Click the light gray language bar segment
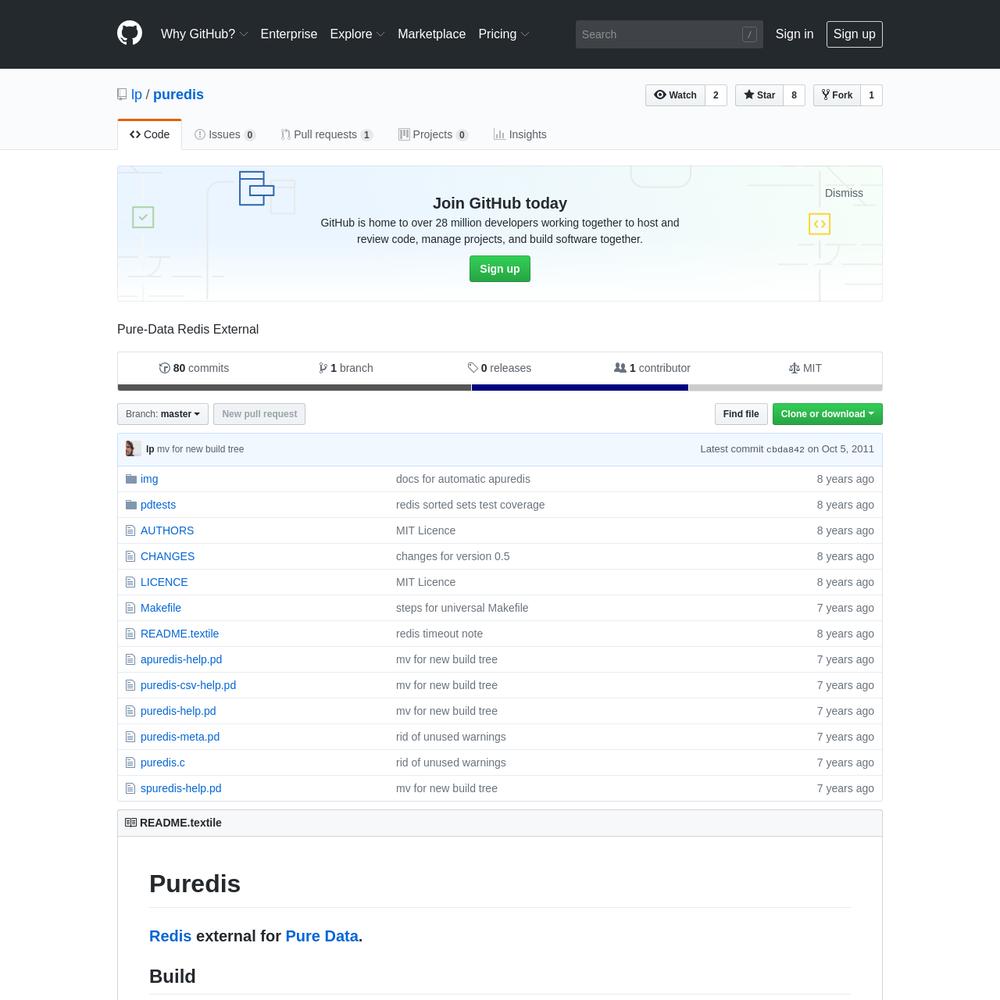The height and width of the screenshot is (1000, 1000). coord(785,388)
